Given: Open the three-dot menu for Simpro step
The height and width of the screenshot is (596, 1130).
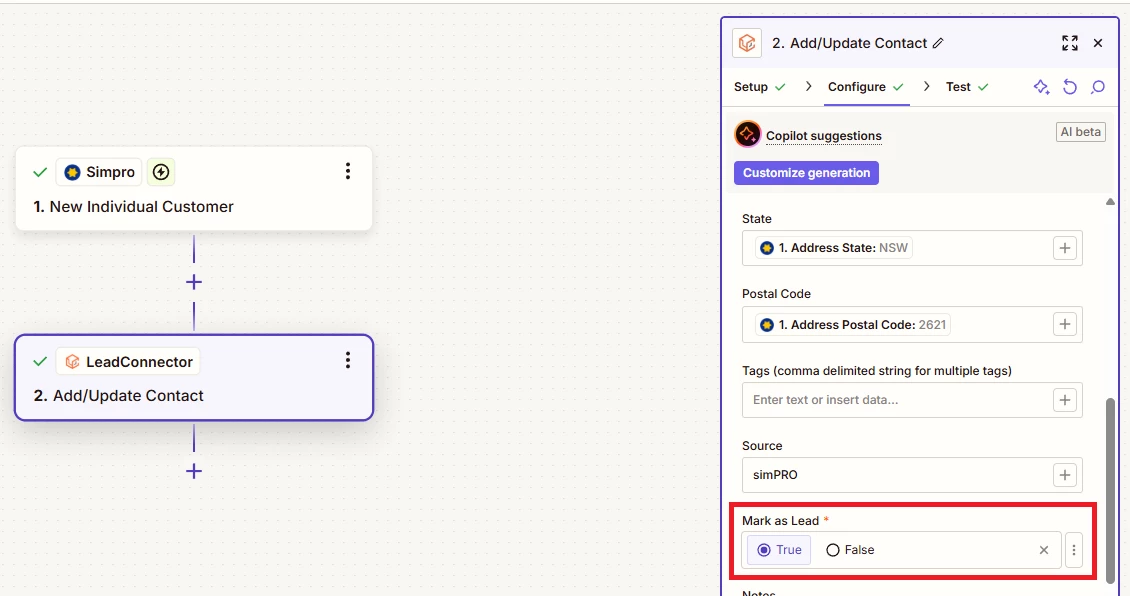Looking at the screenshot, I should tap(348, 171).
